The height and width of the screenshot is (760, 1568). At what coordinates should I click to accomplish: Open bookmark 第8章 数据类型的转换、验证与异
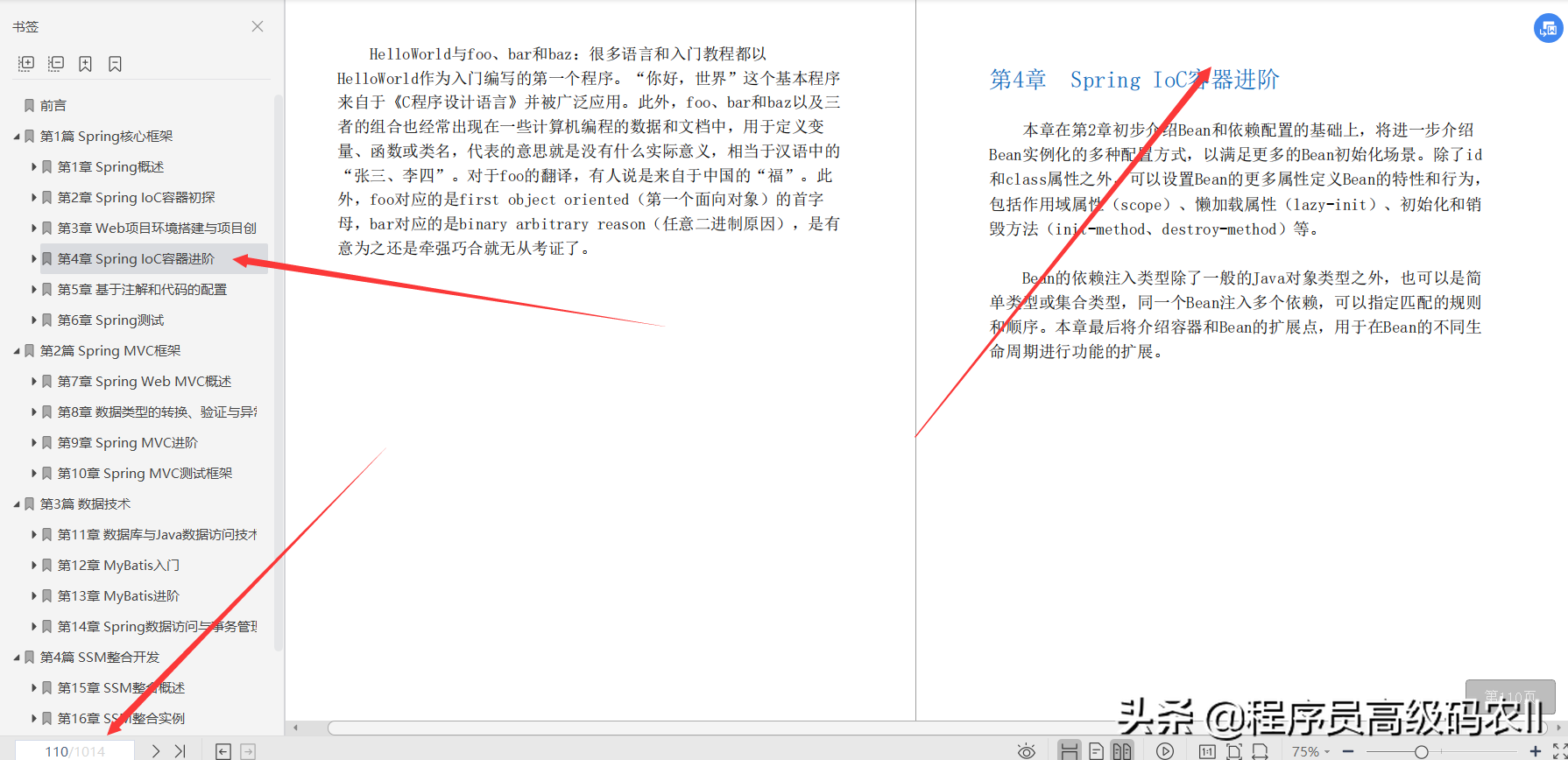(x=157, y=412)
